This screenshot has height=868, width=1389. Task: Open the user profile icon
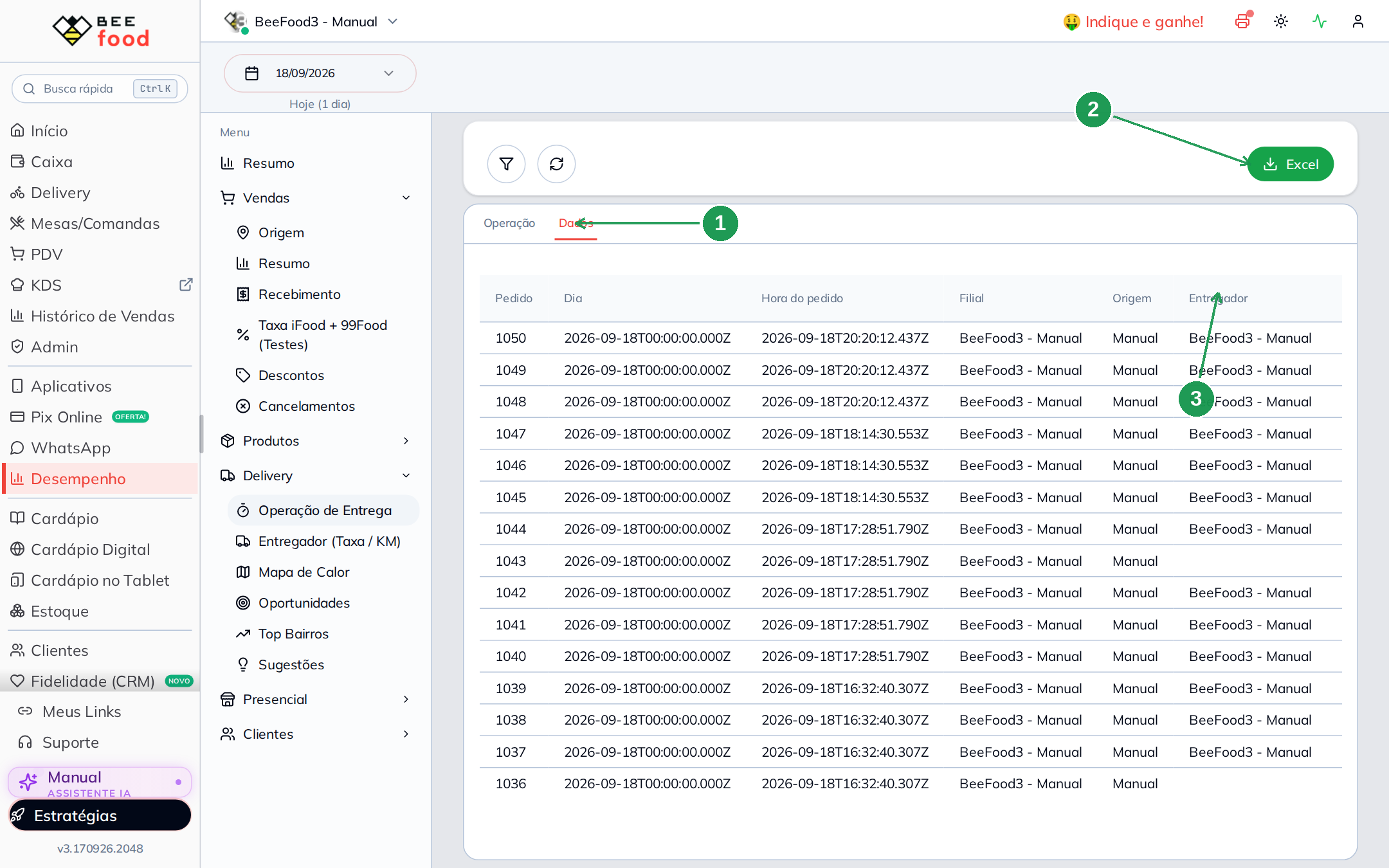(1358, 21)
